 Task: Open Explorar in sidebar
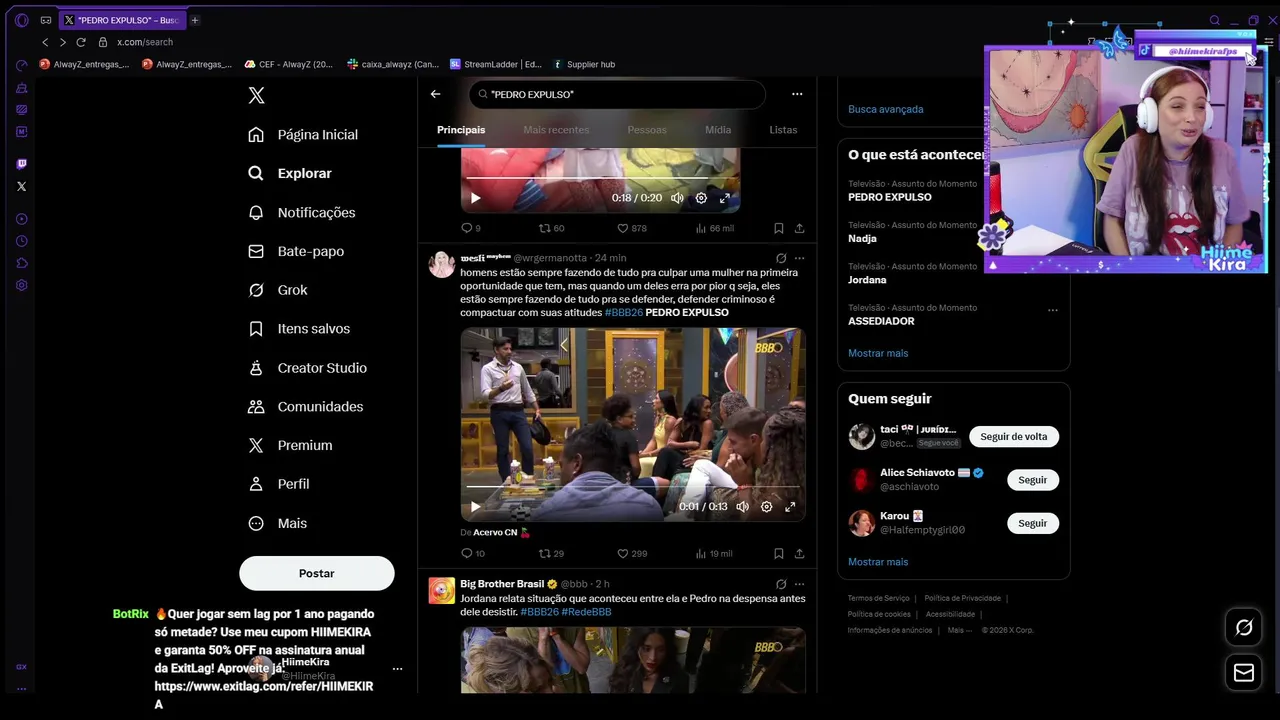[x=290, y=173]
